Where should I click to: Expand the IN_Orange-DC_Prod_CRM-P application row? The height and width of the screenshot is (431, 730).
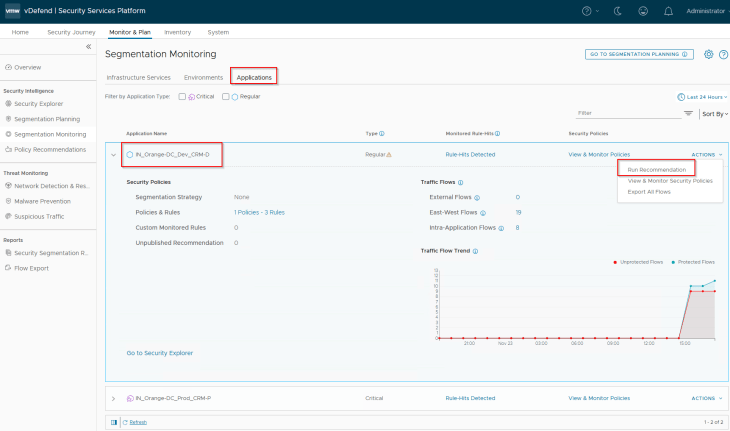pos(113,398)
